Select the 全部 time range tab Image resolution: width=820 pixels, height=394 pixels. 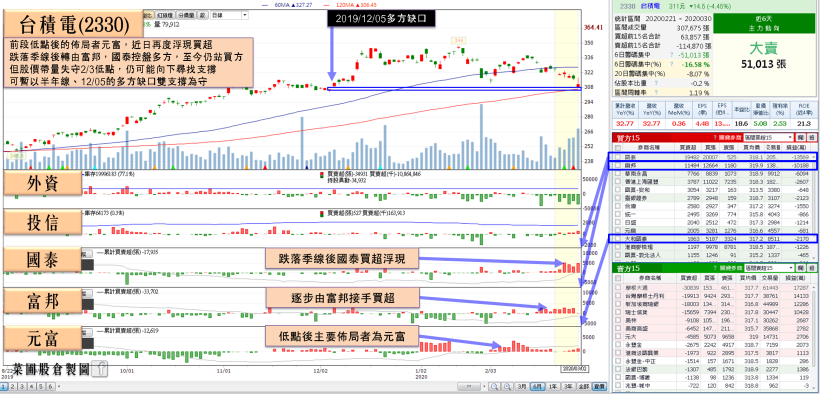(584, 386)
